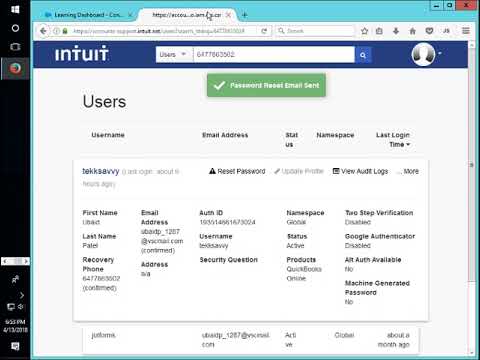
Task: Click the Windows Start button
Action: [x=15, y=9]
